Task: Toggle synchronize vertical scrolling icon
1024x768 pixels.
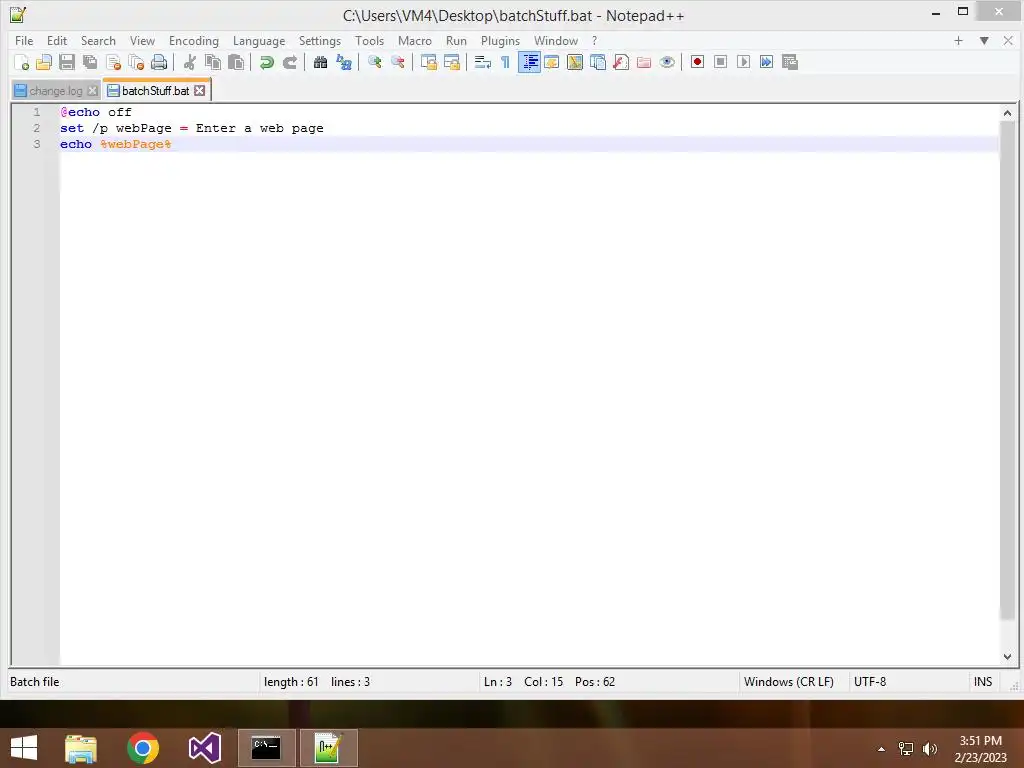Action: 428,62
